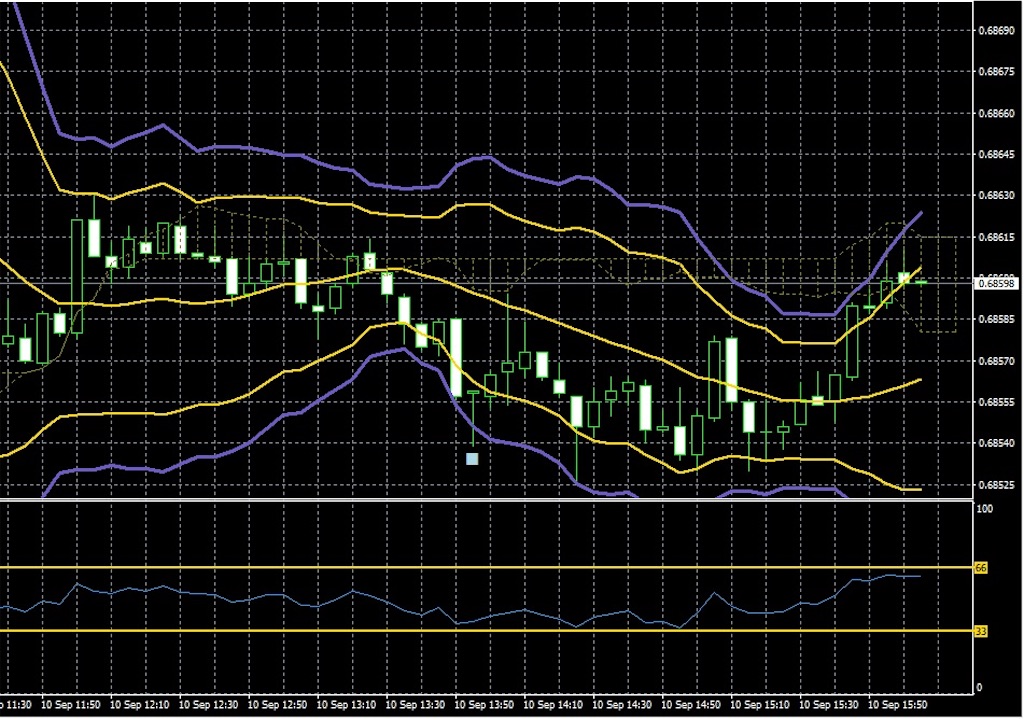Screen dimensions: 1024x719
Task: Click the 0.68525 price axis label
Action: [x=997, y=485]
